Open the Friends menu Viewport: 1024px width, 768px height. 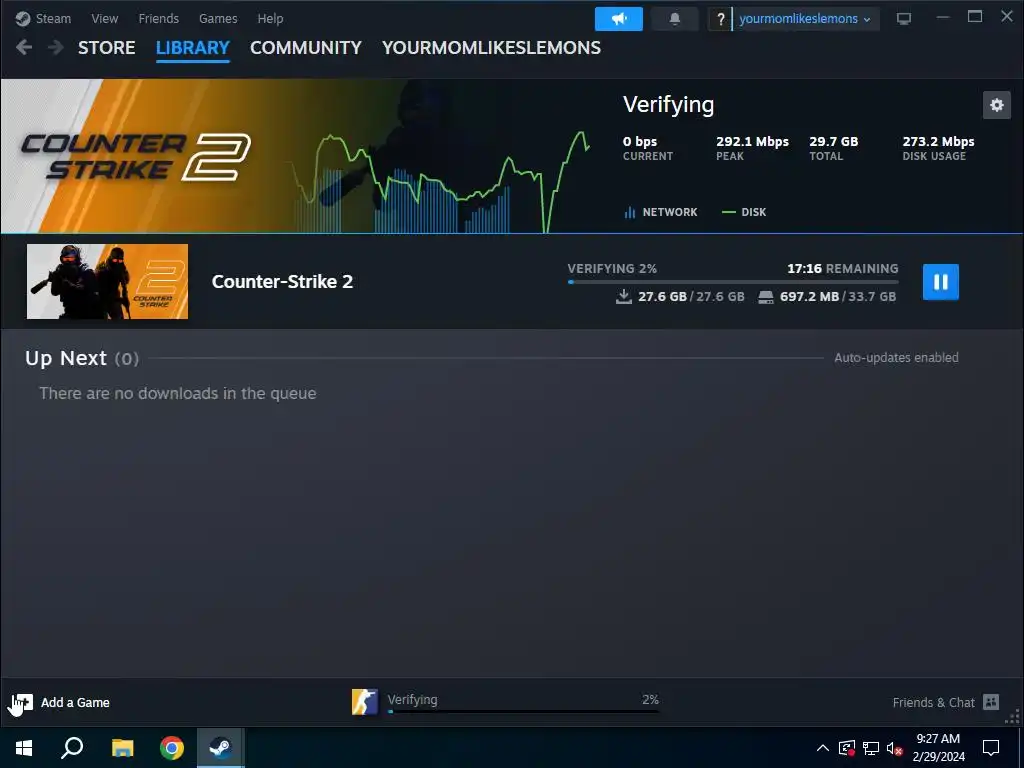pos(158,18)
